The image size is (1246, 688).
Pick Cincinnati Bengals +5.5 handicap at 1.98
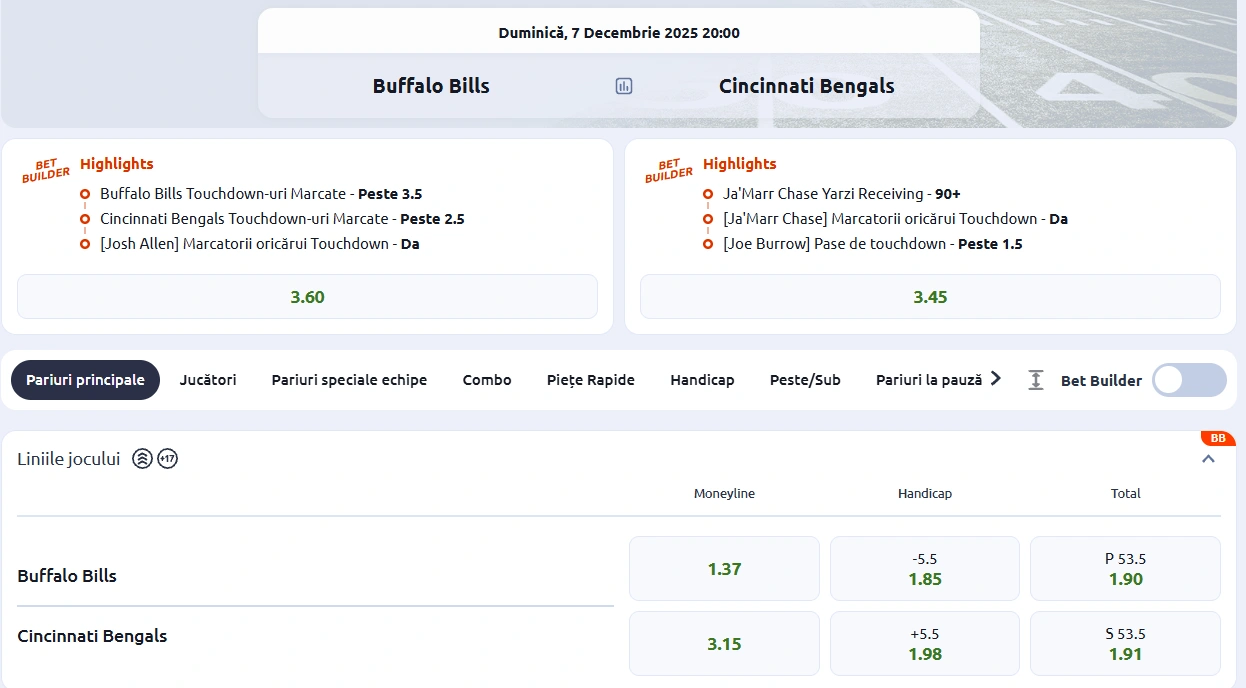click(924, 643)
